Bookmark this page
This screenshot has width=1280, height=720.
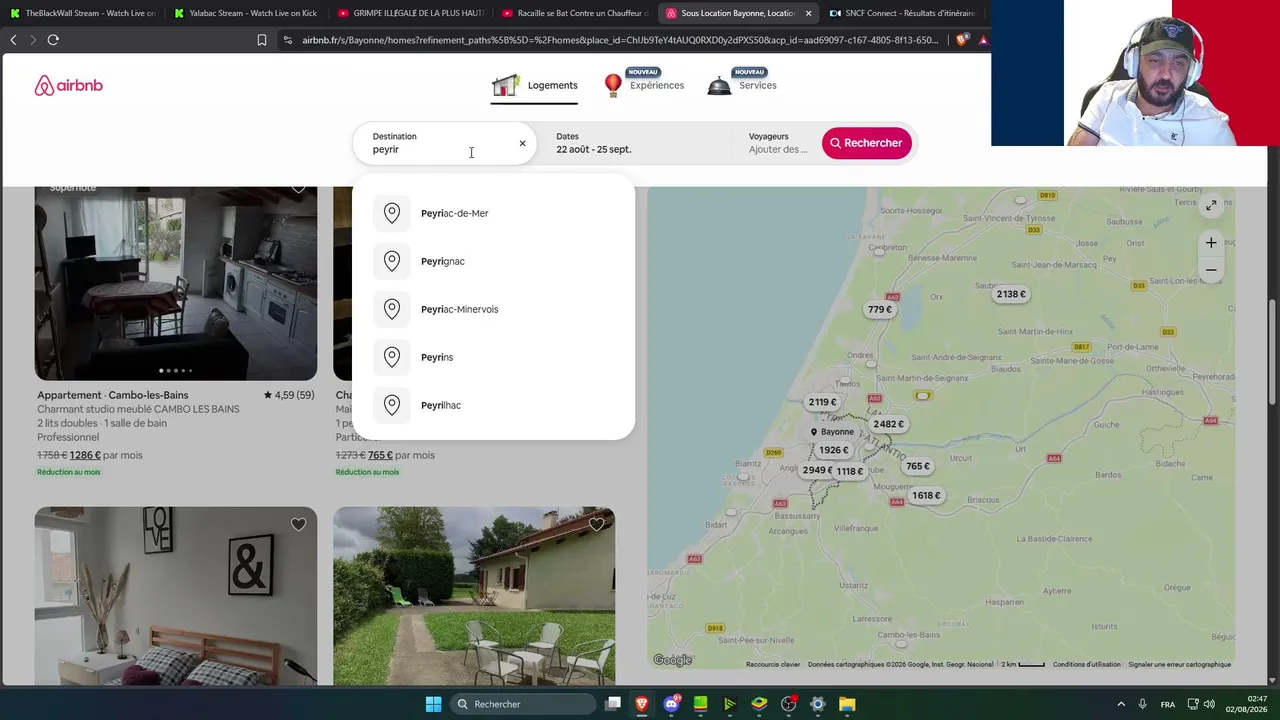[x=262, y=40]
